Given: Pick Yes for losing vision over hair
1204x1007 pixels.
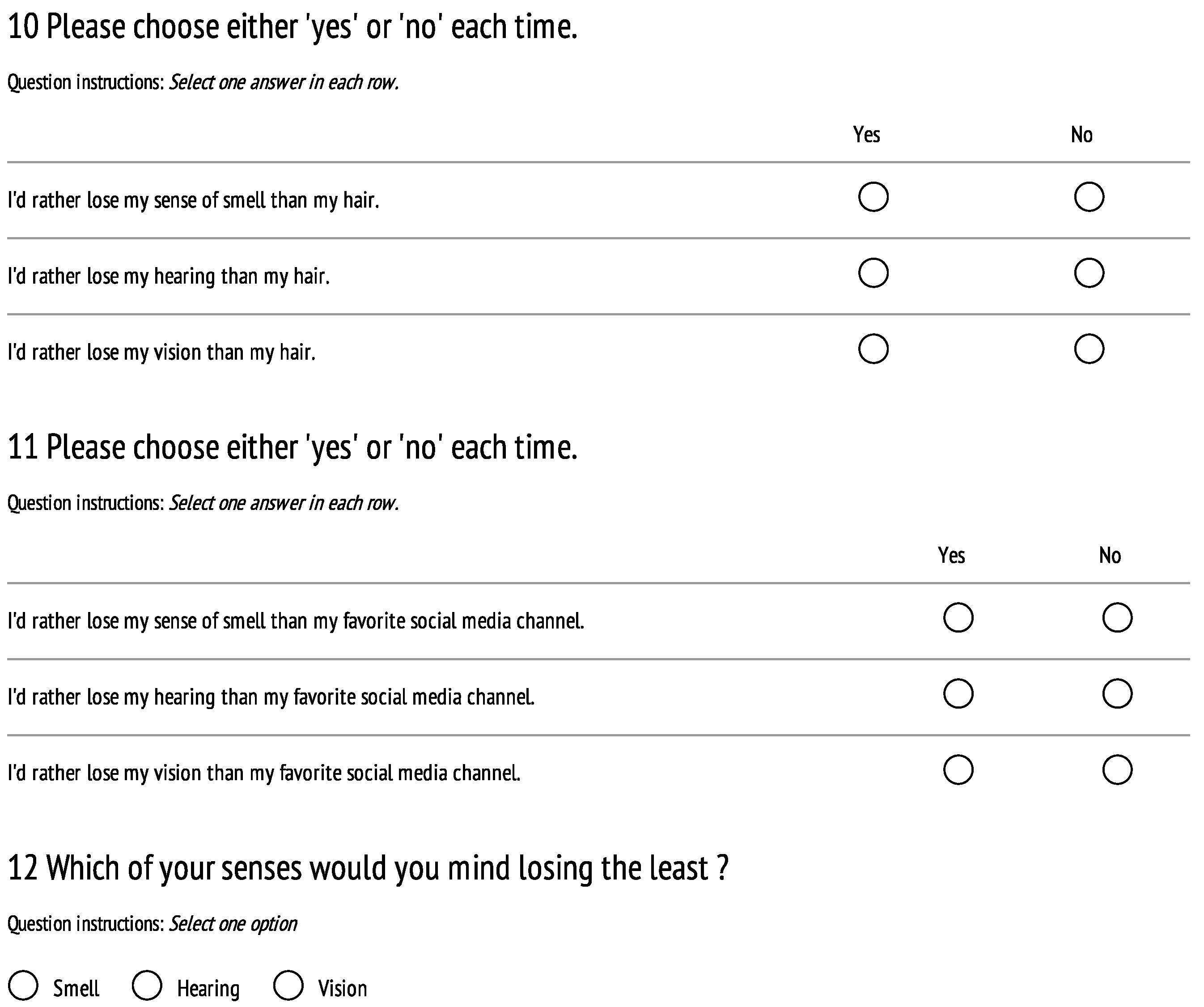Looking at the screenshot, I should coord(873,349).
